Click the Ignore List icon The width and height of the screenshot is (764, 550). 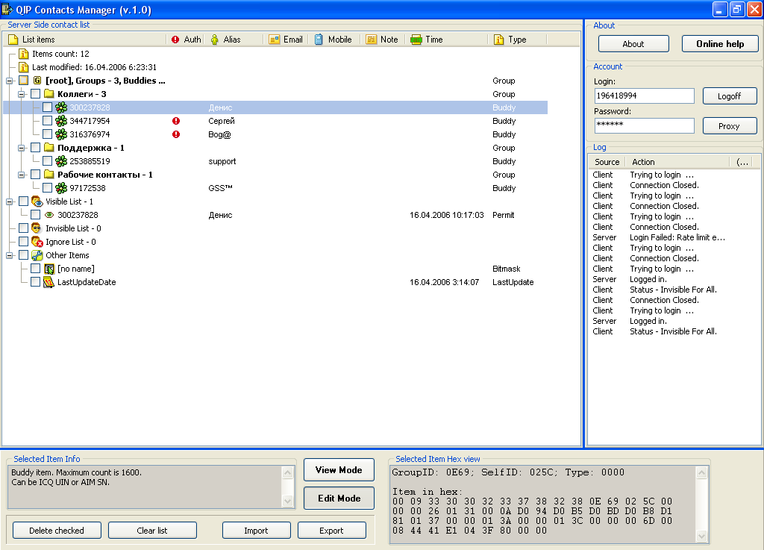coord(37,242)
